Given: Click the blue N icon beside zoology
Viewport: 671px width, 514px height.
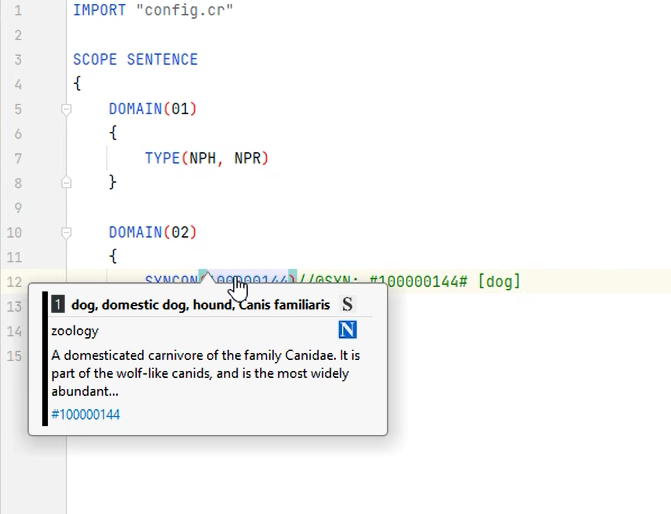Looking at the screenshot, I should (347, 330).
